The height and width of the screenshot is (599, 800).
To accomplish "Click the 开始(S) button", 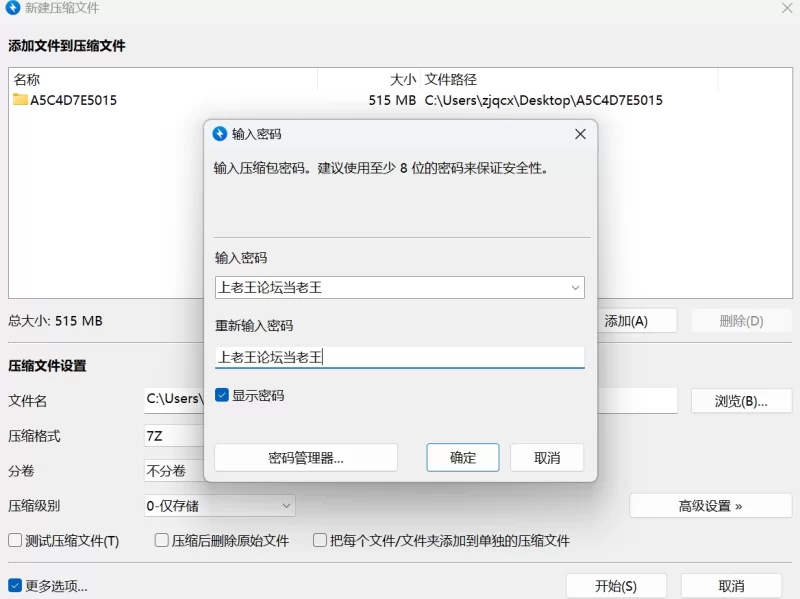I will (615, 586).
